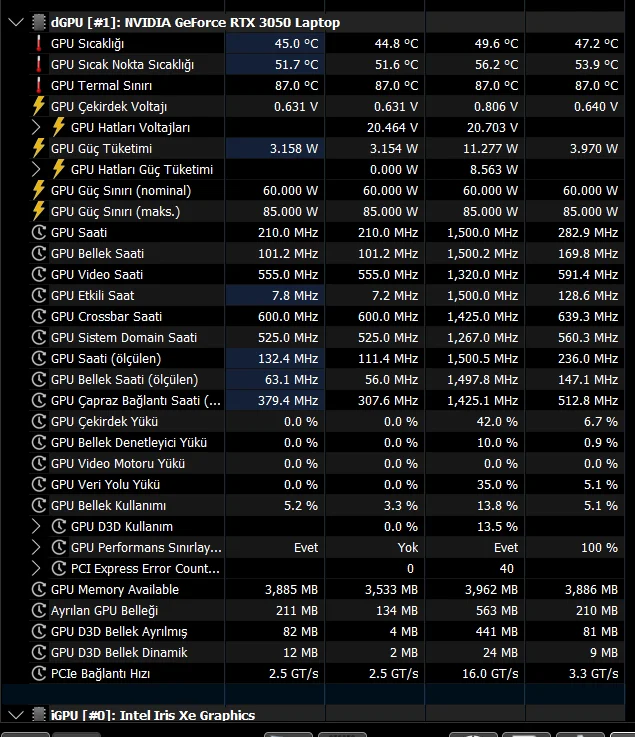
Task: Click the highlighted 45.0 °C current temperature value
Action: pos(297,43)
